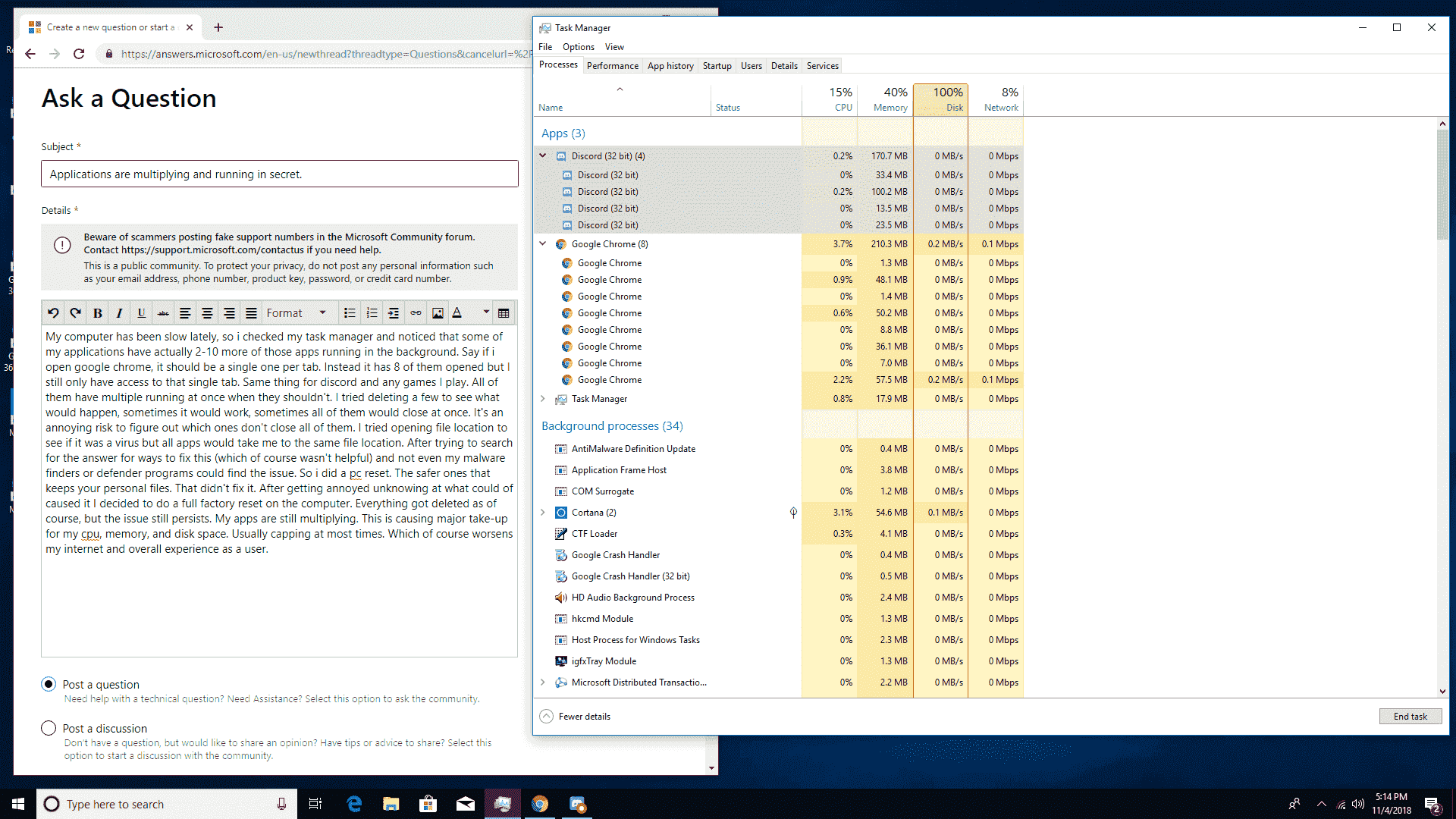This screenshot has height=819, width=1456.
Task: Select the CTF Loader process
Action: click(778, 534)
